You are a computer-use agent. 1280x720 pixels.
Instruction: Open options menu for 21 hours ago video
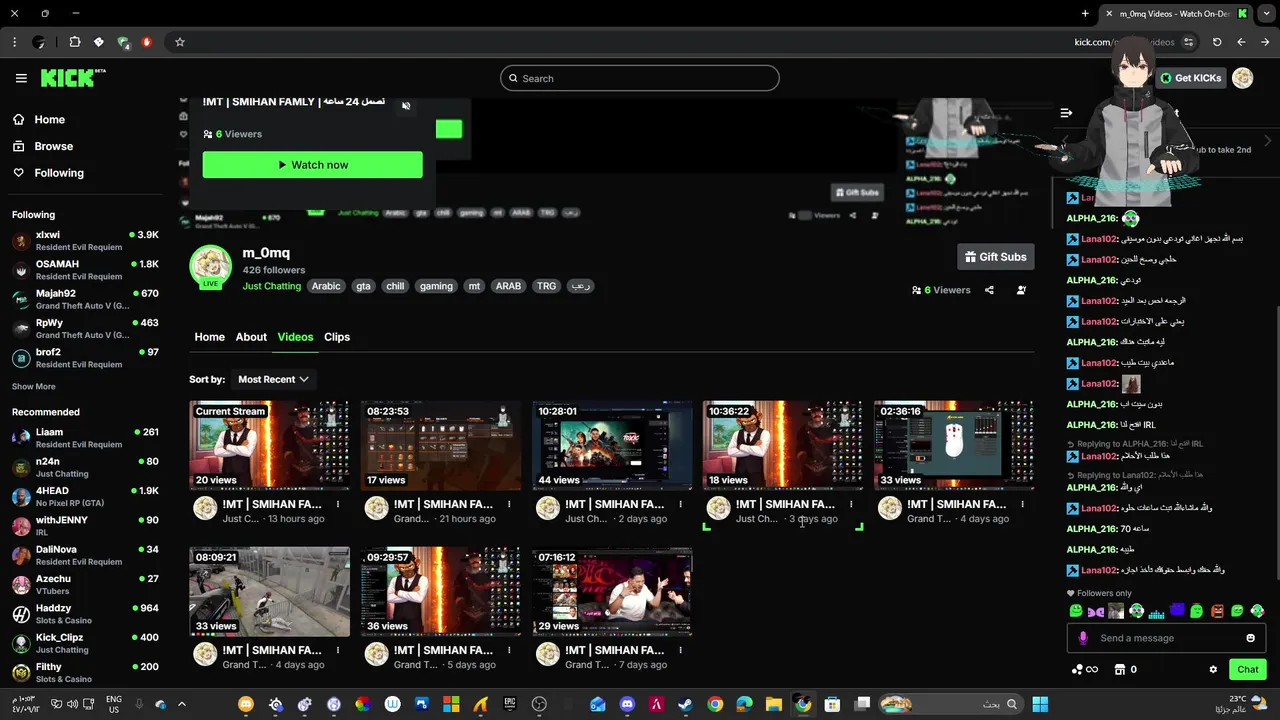tap(509, 504)
